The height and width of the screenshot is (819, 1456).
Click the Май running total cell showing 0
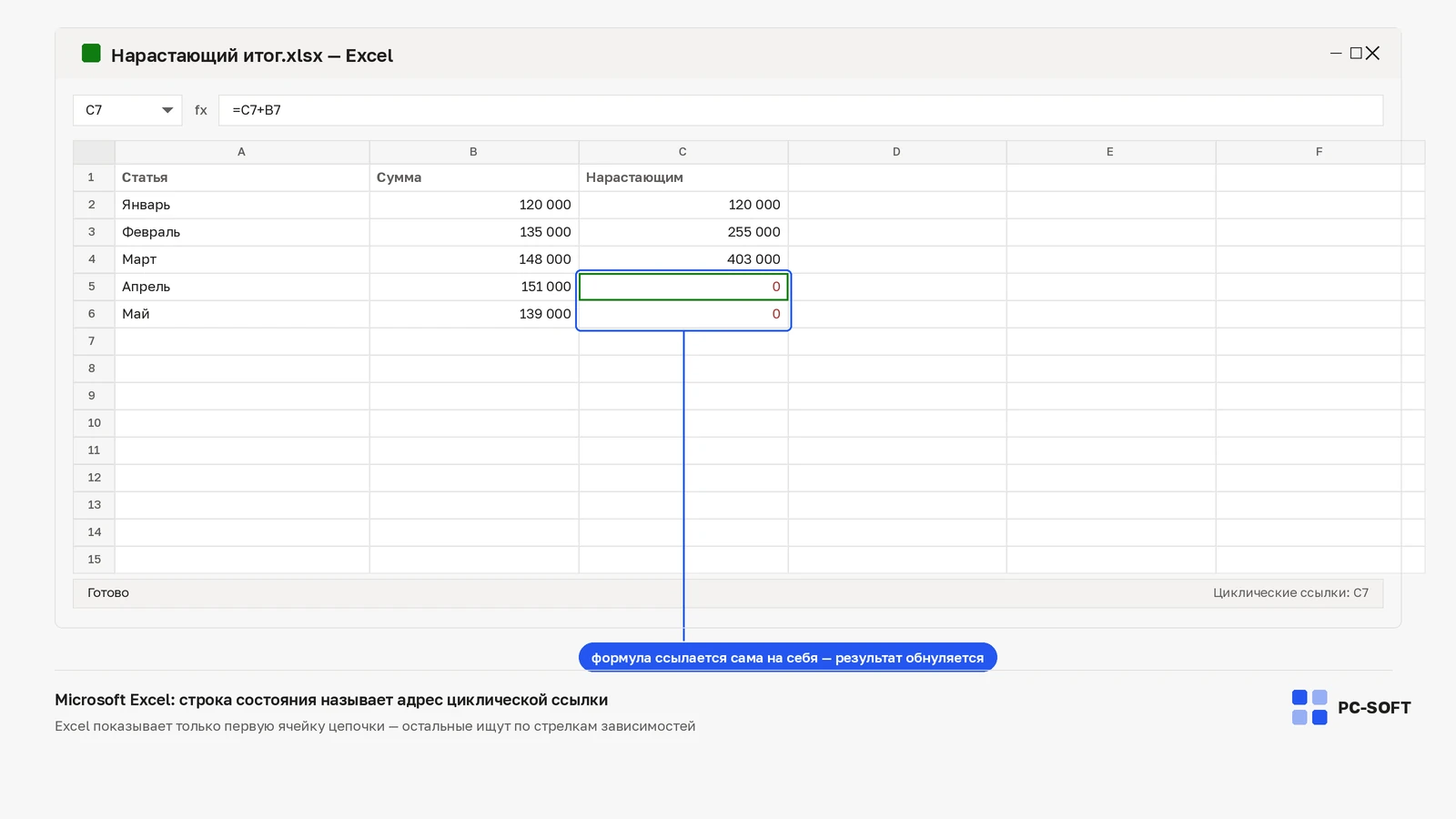(x=683, y=314)
